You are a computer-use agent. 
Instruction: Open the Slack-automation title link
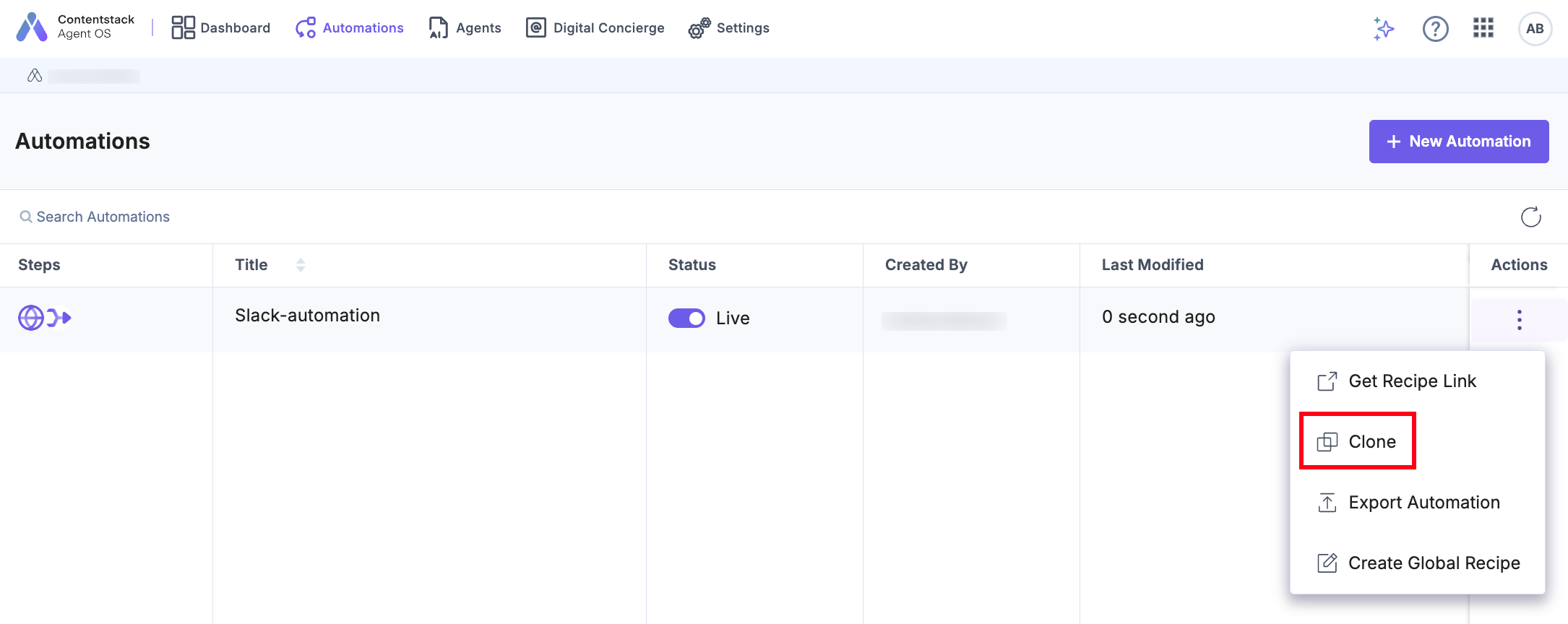click(x=307, y=316)
